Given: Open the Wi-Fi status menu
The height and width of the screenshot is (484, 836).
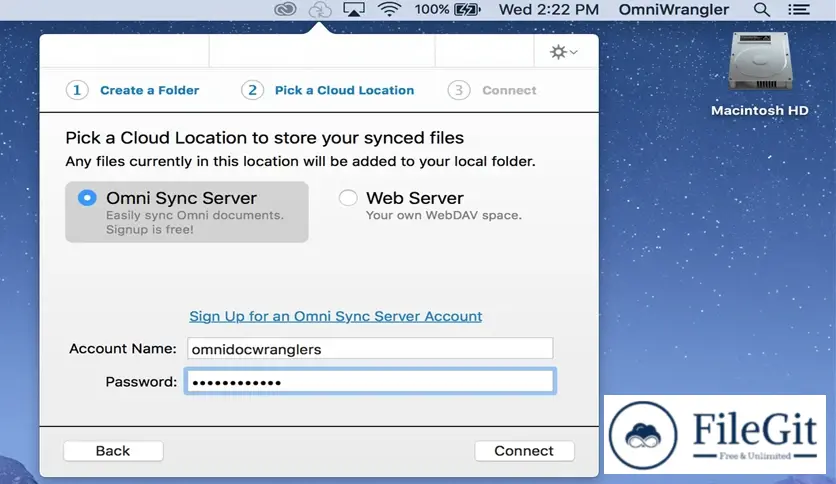Looking at the screenshot, I should pyautogui.click(x=389, y=10).
